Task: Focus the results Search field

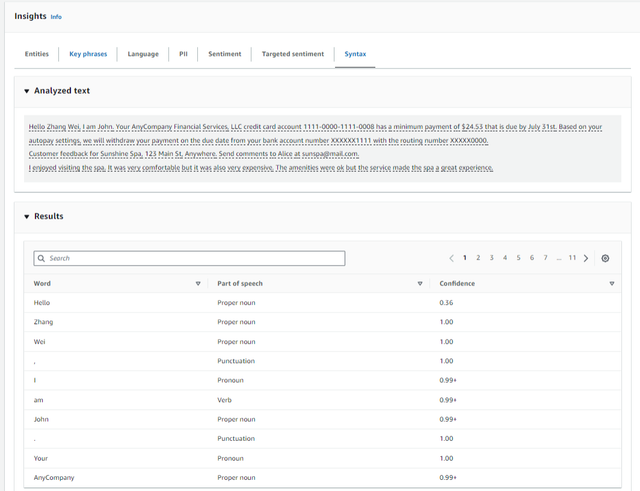Action: pos(190,258)
